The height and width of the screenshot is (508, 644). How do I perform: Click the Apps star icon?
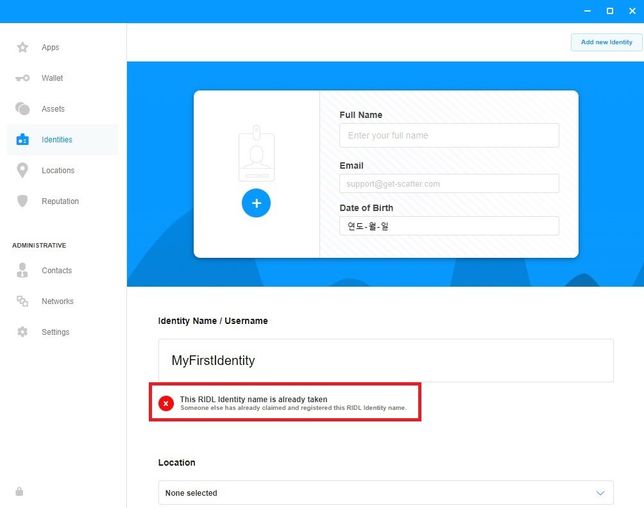coord(23,47)
